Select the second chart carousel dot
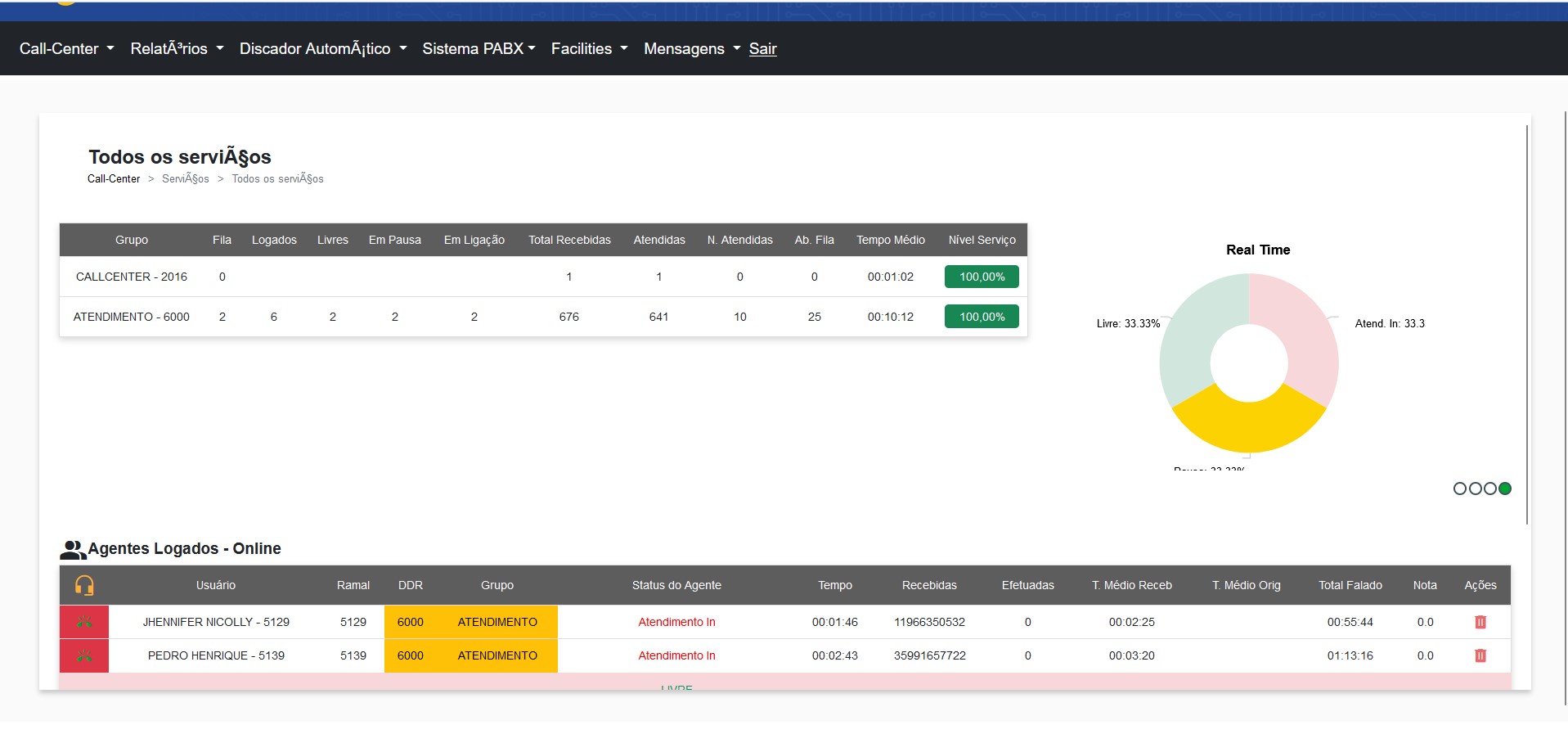The height and width of the screenshot is (743, 1568). tap(1475, 489)
